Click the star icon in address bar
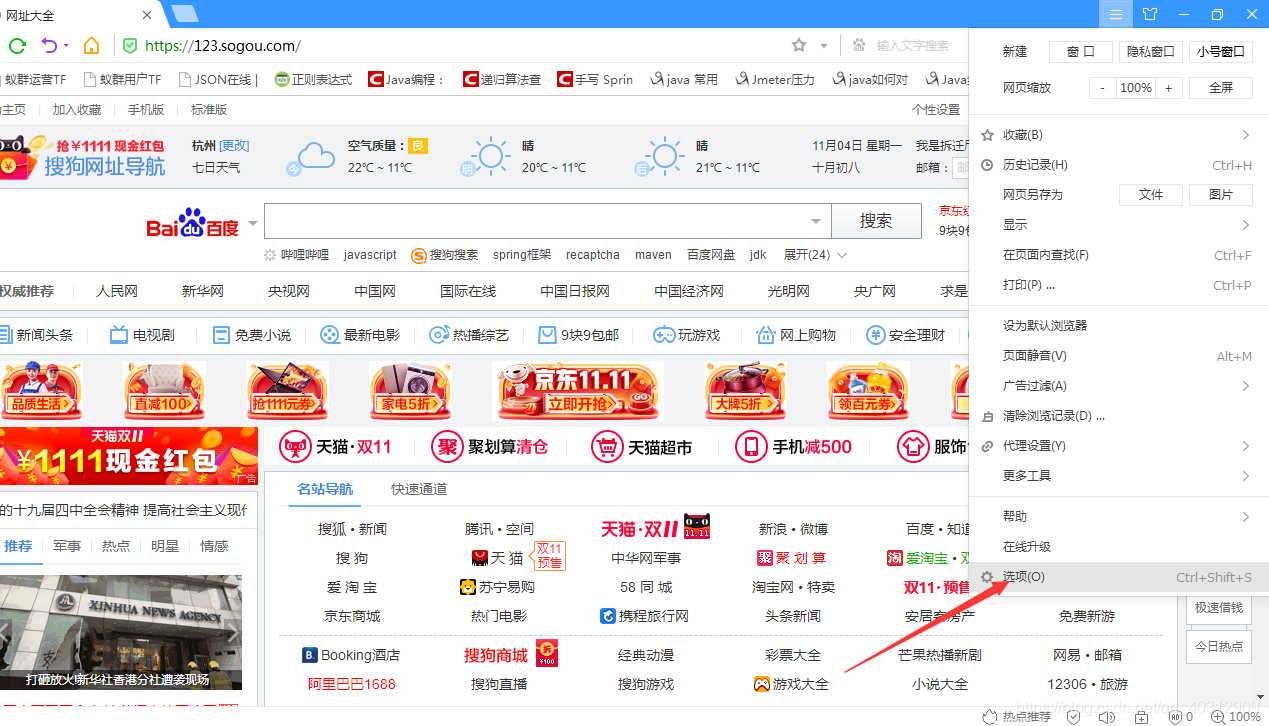The width and height of the screenshot is (1269, 726). [796, 45]
